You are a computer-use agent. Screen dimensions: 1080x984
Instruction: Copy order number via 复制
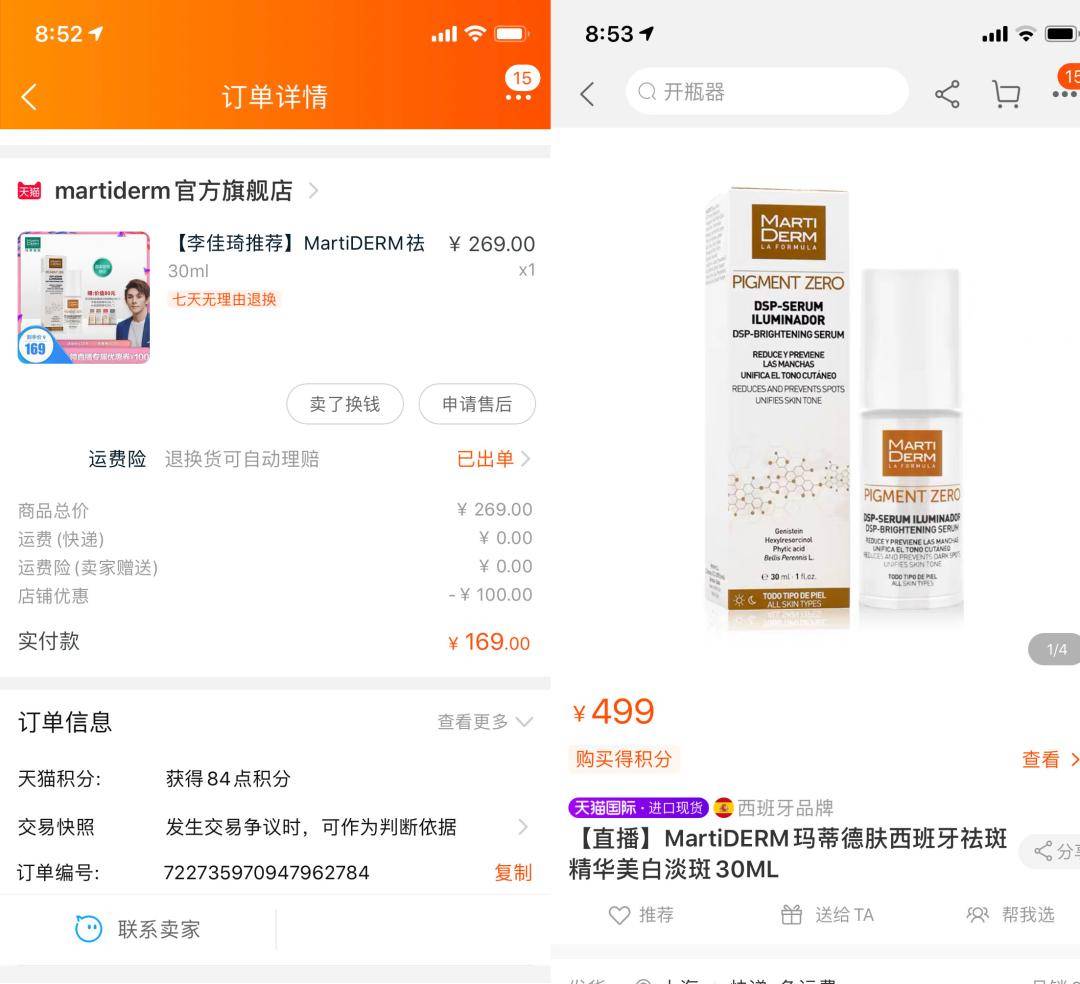pyautogui.click(x=513, y=872)
